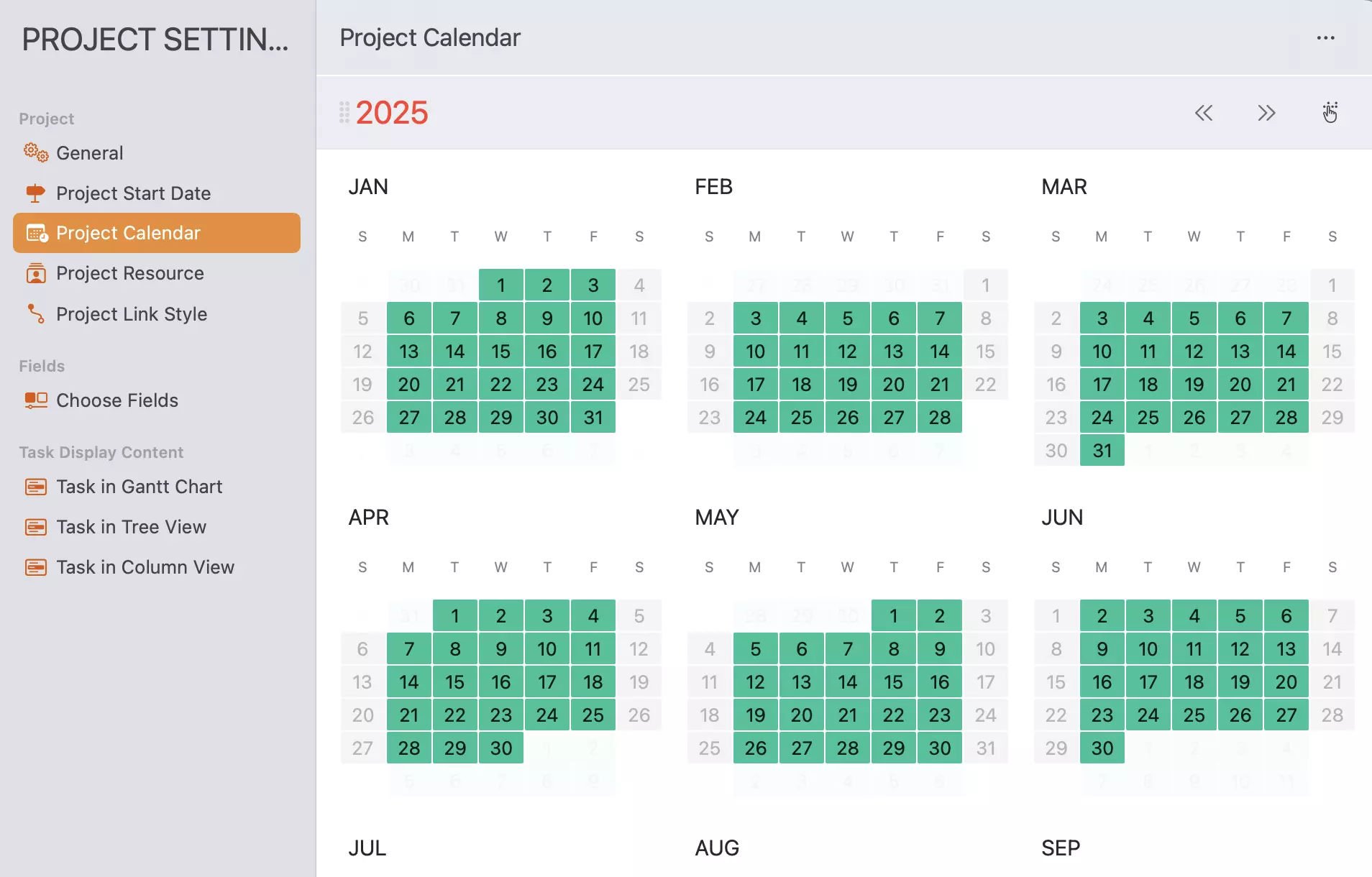Click the red 2025 year label
This screenshot has height=877, width=1372.
[391, 113]
